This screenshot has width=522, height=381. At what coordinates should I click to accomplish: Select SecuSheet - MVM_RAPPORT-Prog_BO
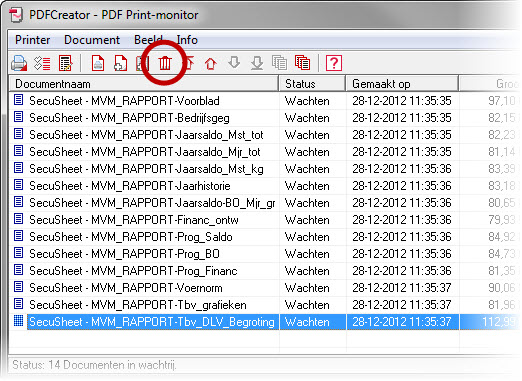(x=124, y=254)
